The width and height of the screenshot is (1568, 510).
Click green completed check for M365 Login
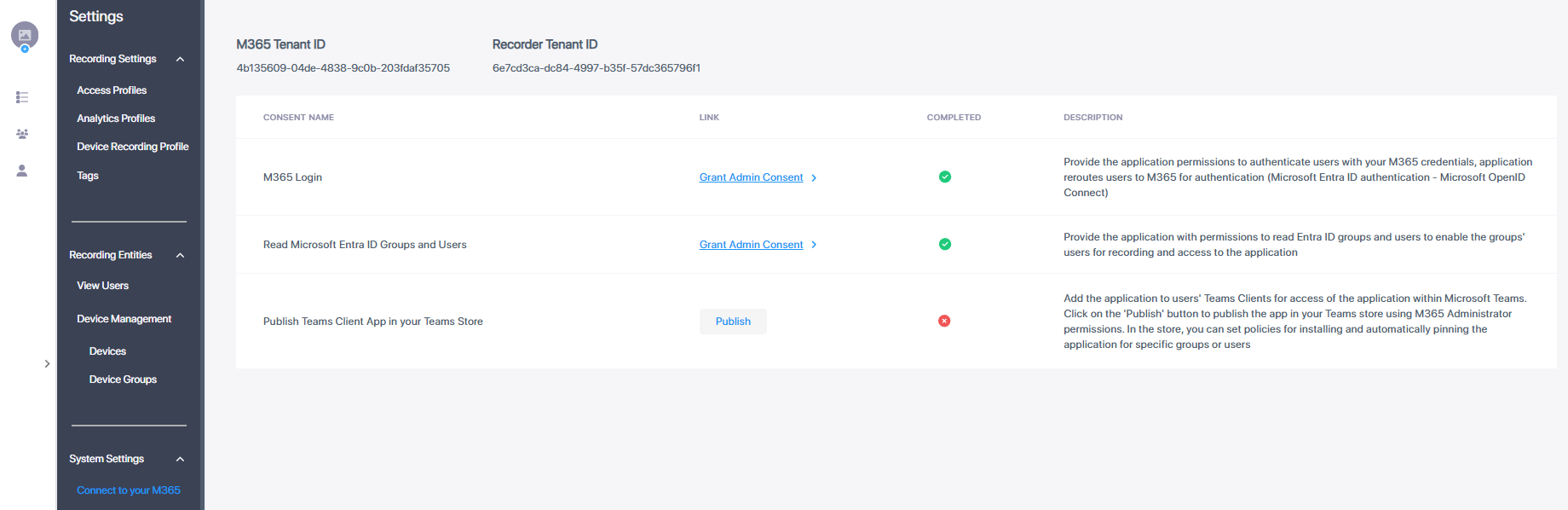944,177
